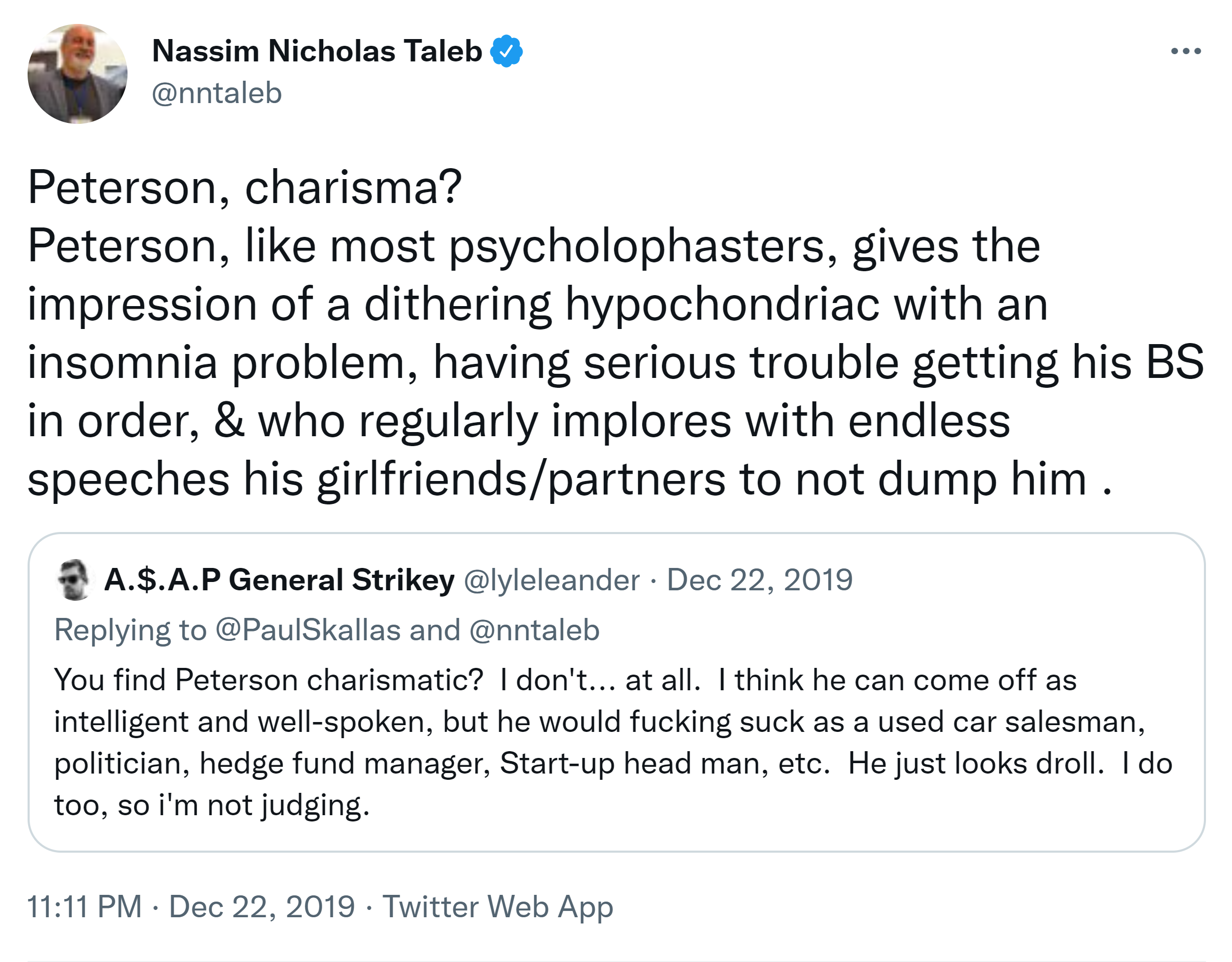Screen dimensions: 1232x962
Task: Click the @lyleleander handle
Action: click(551, 580)
